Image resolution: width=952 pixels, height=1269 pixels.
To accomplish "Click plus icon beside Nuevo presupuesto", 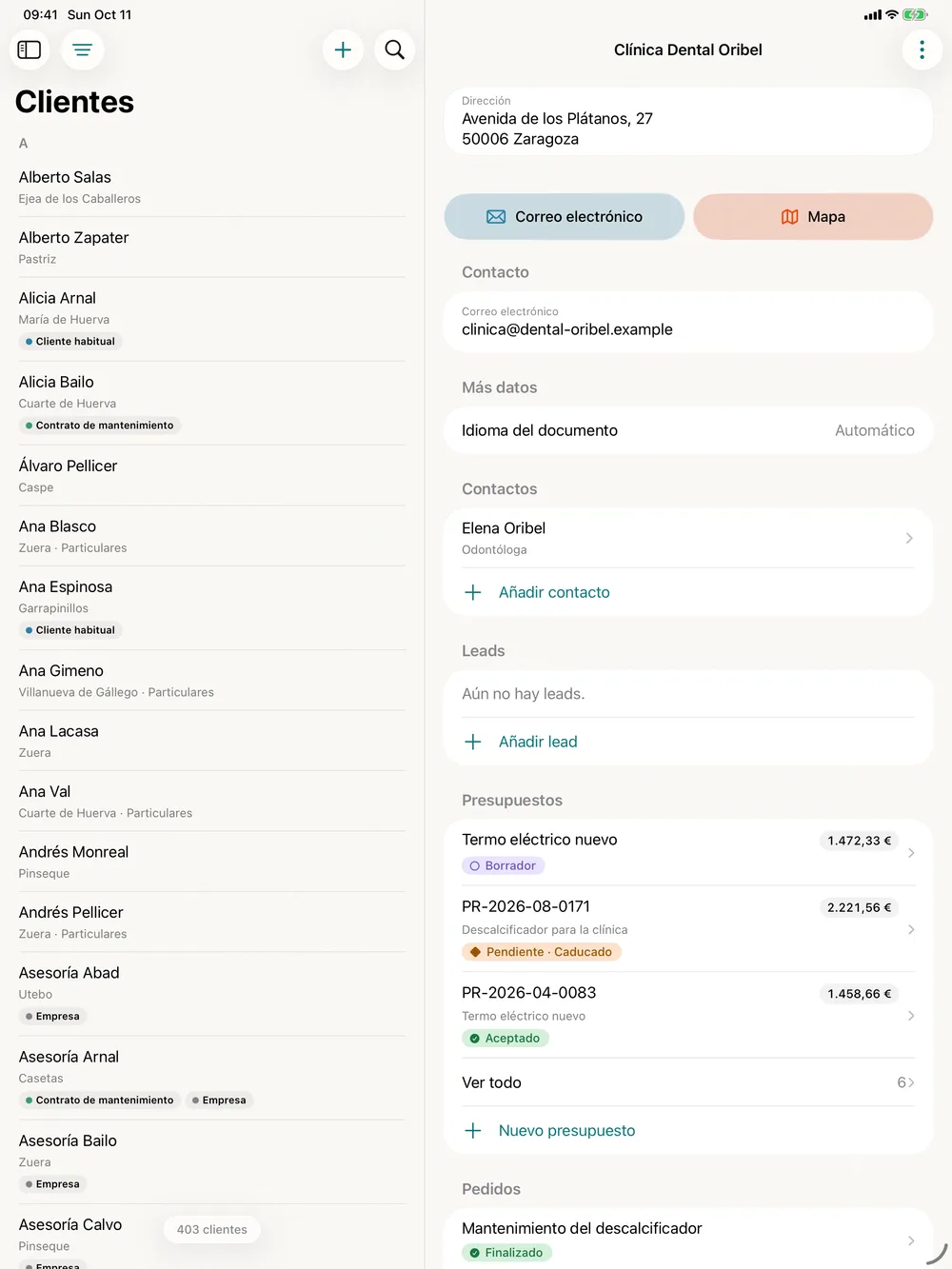I will [473, 1131].
